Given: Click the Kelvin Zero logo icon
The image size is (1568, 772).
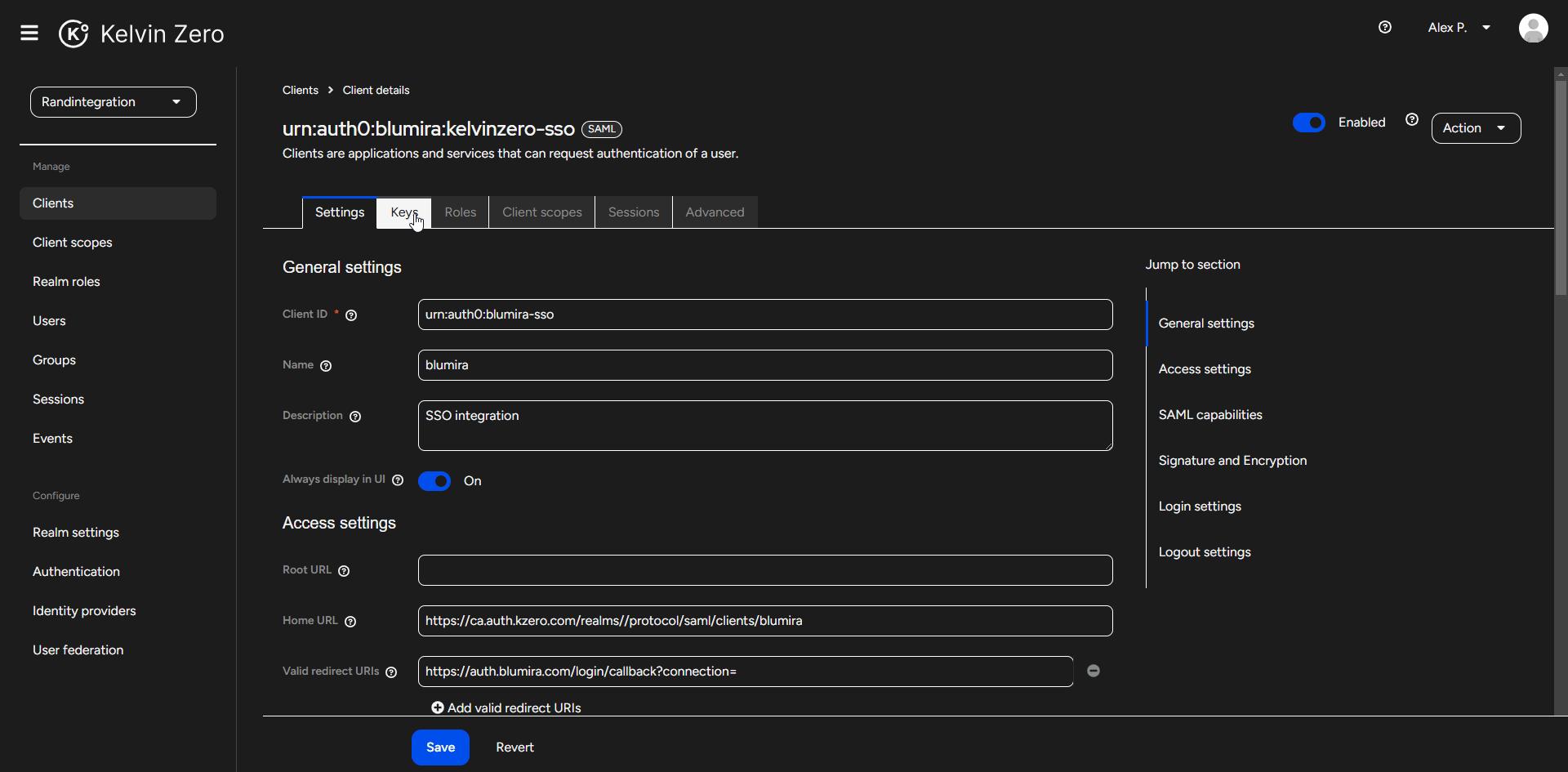Looking at the screenshot, I should click(x=73, y=33).
